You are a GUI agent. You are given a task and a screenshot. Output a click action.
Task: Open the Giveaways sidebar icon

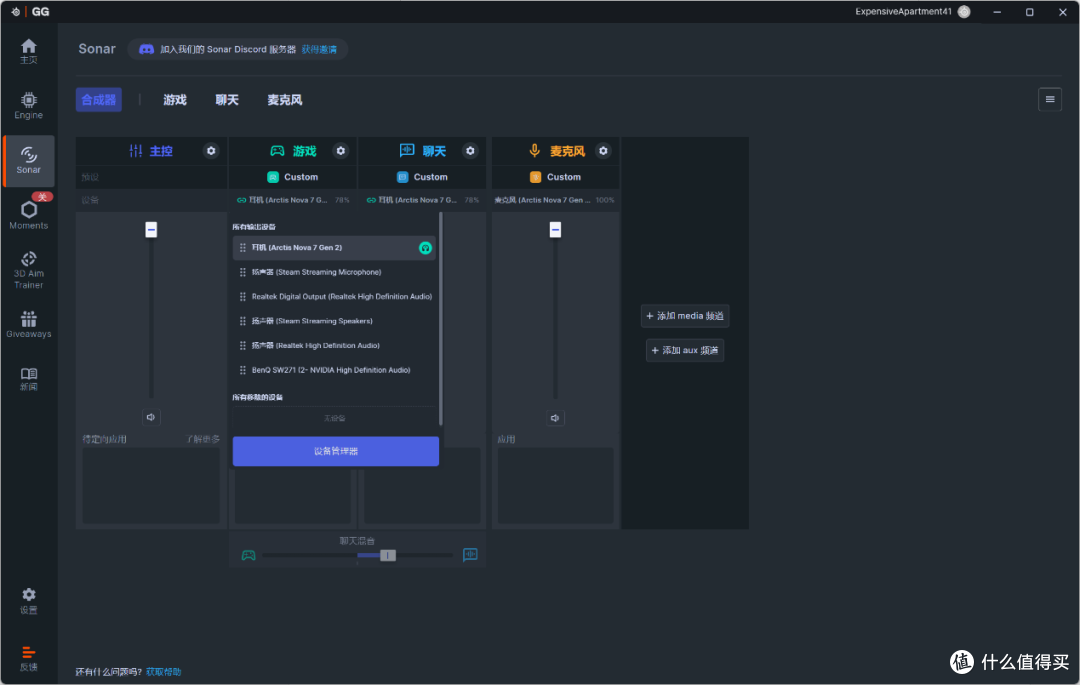28,324
